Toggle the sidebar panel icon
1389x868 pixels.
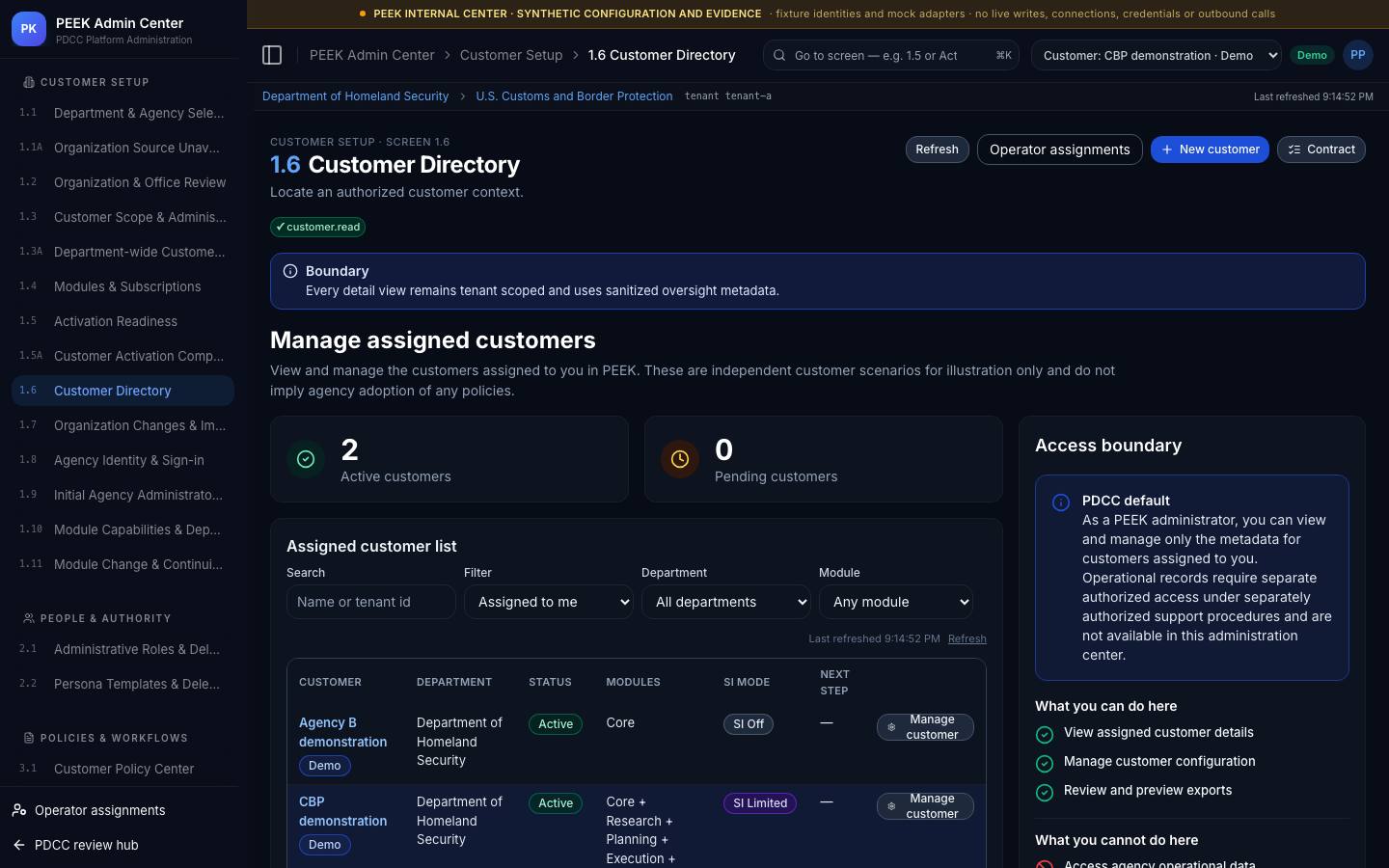click(272, 55)
